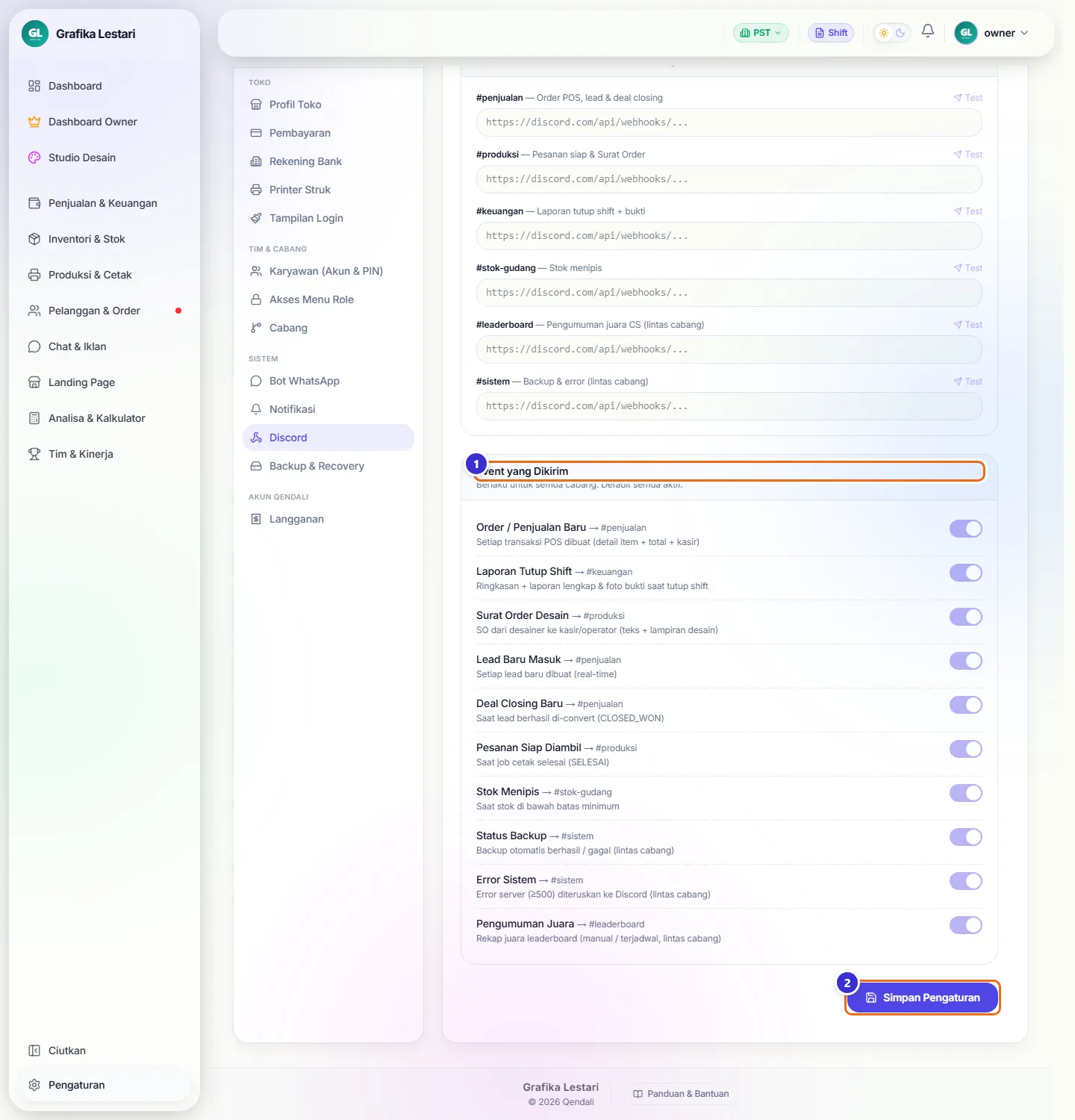Test the #leaderboard webhook
The width and height of the screenshot is (1075, 1120).
coord(967,325)
